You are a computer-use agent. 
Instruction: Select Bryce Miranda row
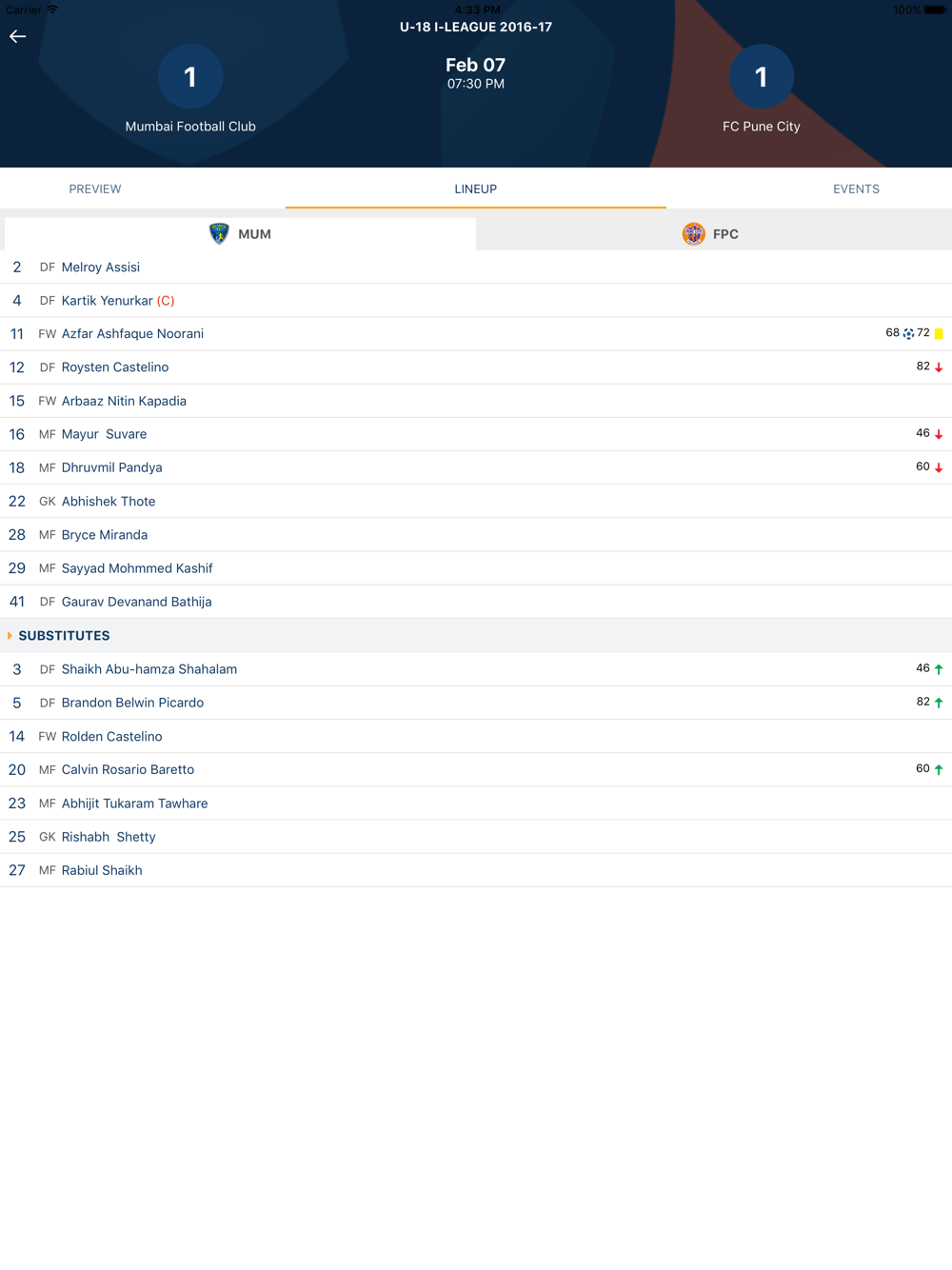point(476,534)
